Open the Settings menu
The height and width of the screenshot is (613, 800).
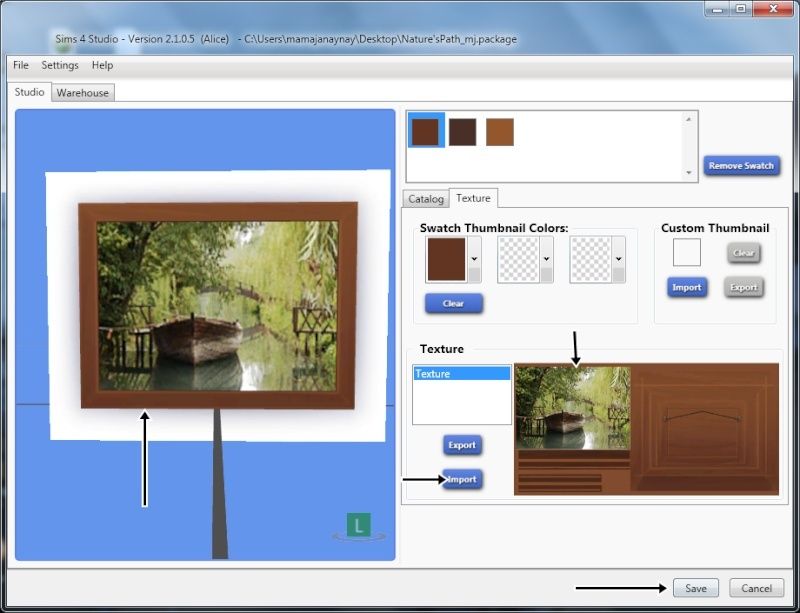pos(60,65)
